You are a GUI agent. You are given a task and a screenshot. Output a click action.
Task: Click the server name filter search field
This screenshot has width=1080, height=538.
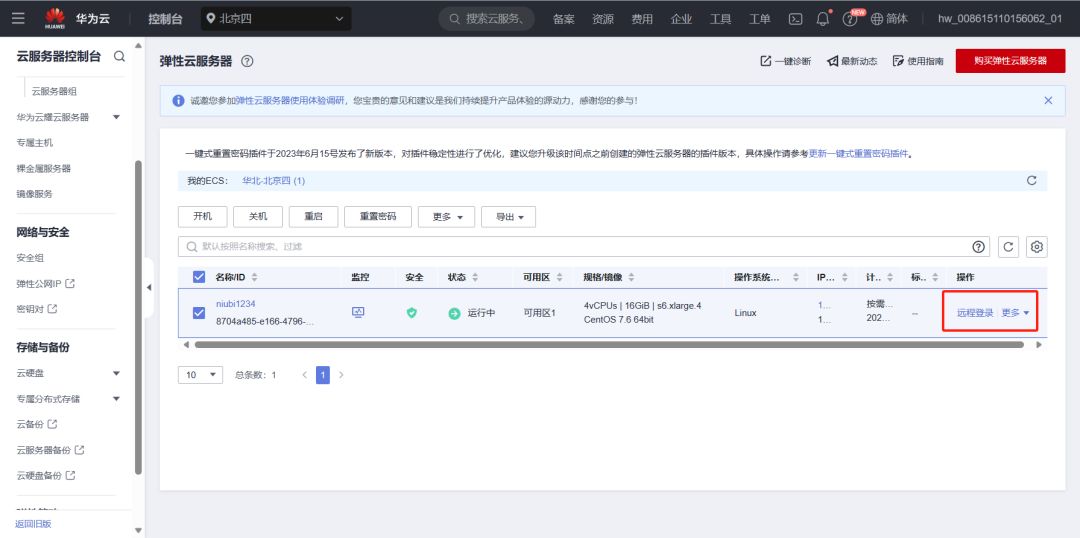(570, 246)
